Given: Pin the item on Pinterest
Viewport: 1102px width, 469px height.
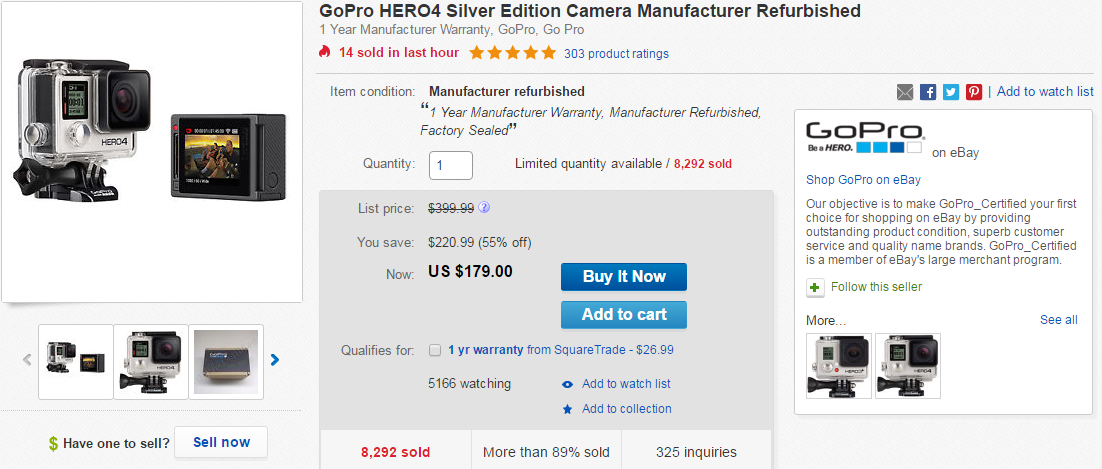Looking at the screenshot, I should [x=974, y=92].
